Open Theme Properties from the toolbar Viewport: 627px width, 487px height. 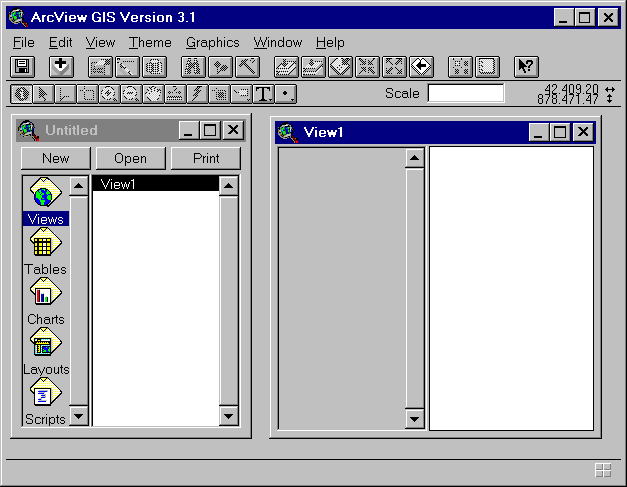coord(100,66)
